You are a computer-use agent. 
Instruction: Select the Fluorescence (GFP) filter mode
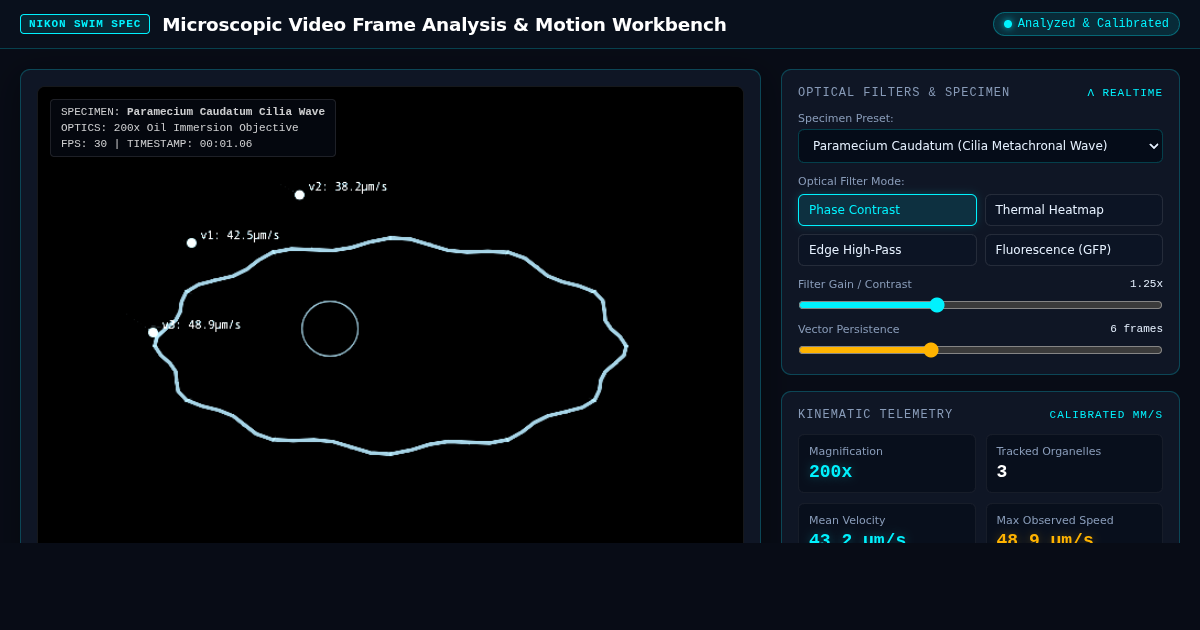pyautogui.click(x=1074, y=250)
